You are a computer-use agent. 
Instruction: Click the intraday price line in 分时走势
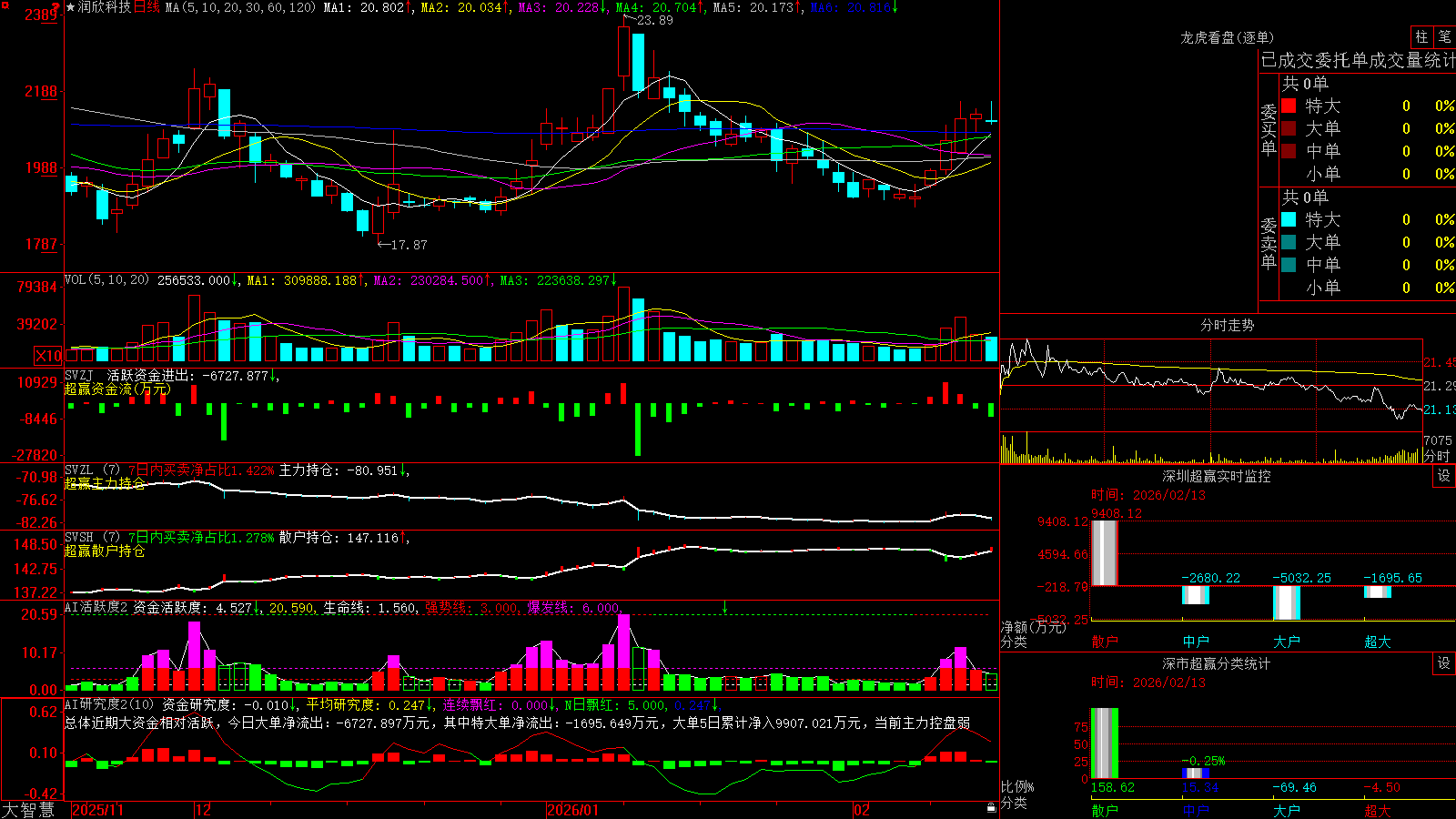point(1210,378)
